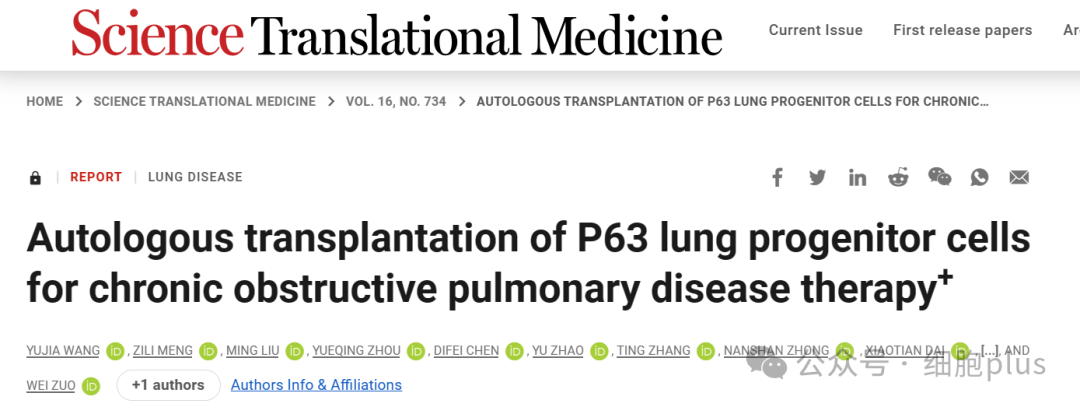Share article on LinkedIn
1080x407 pixels.
click(x=858, y=178)
